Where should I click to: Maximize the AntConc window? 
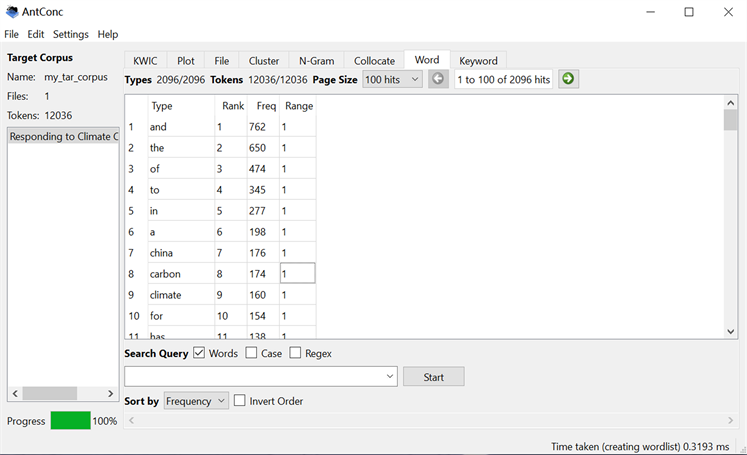(688, 12)
